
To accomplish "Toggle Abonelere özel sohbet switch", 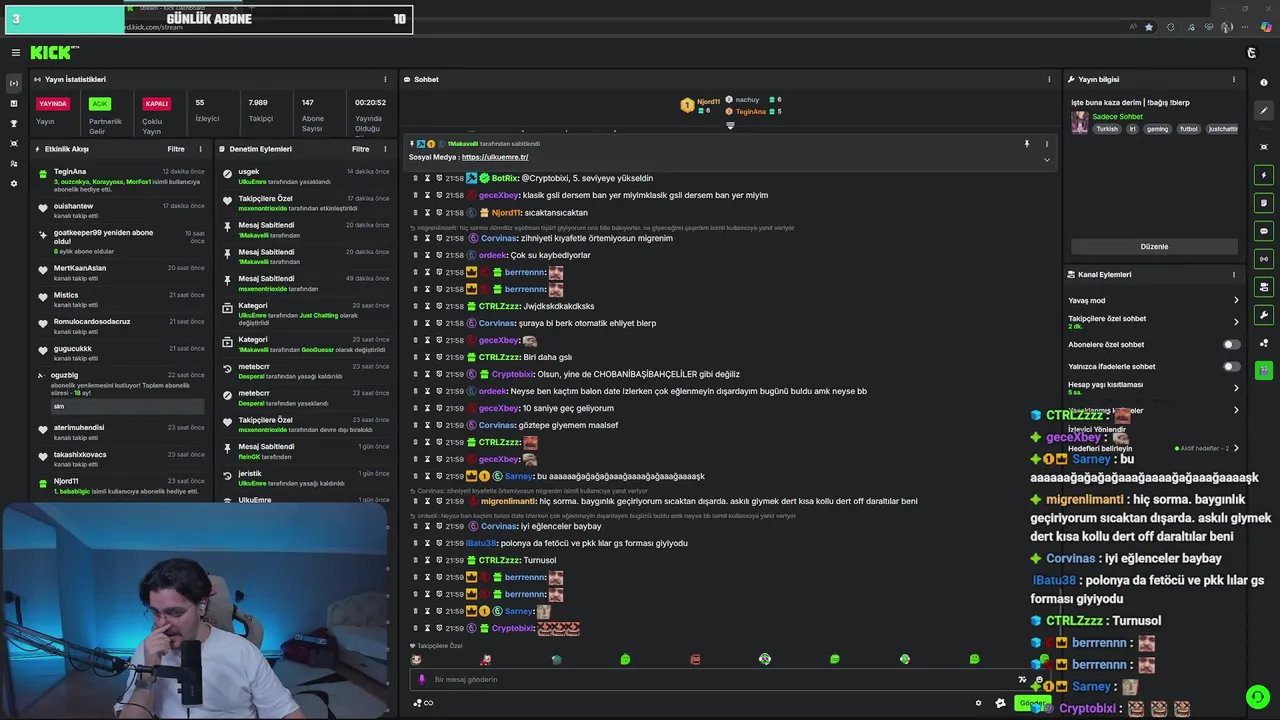I will pyautogui.click(x=1232, y=344).
